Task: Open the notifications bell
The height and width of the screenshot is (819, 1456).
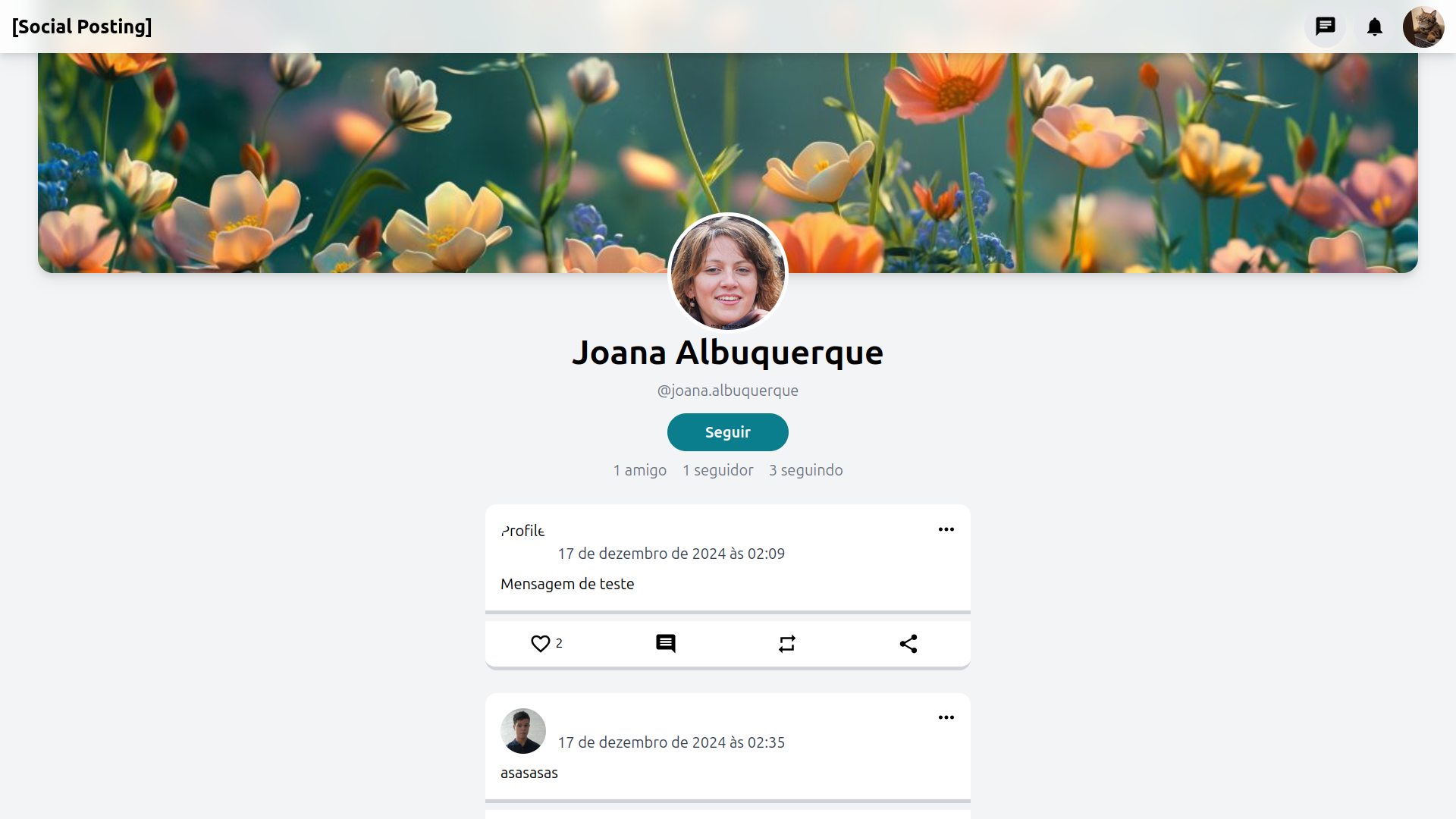Action: [x=1375, y=27]
